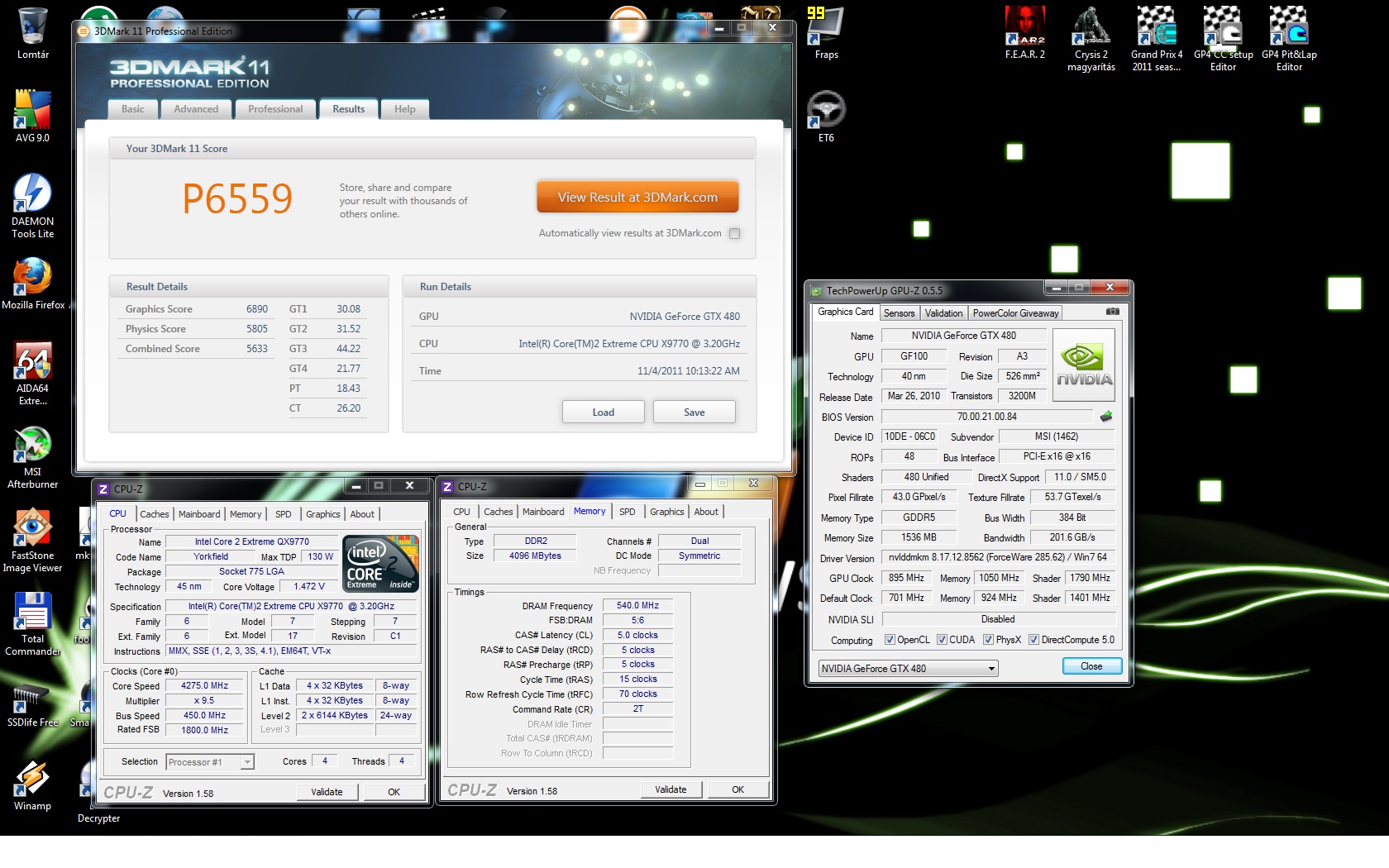Click OK in the CPU-Z Memory Timings window
The image size is (1389, 868).
coord(737,789)
